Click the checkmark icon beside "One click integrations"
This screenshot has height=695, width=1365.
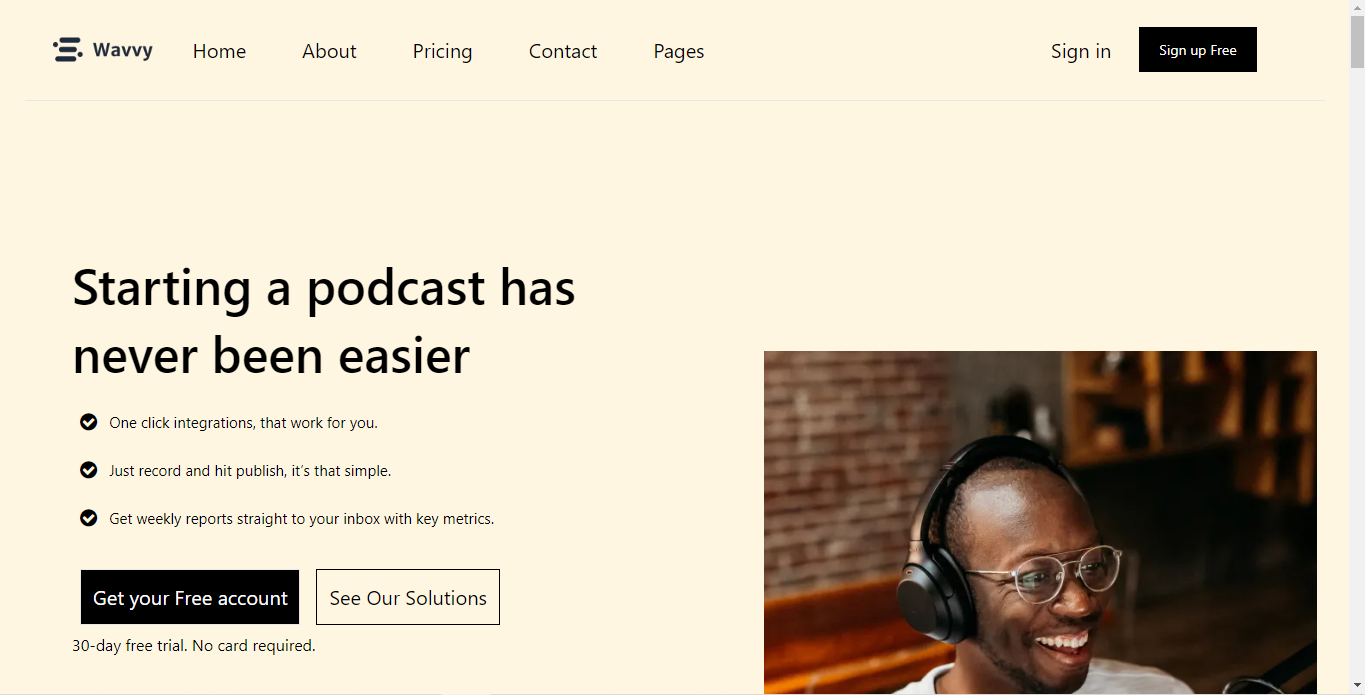point(89,422)
